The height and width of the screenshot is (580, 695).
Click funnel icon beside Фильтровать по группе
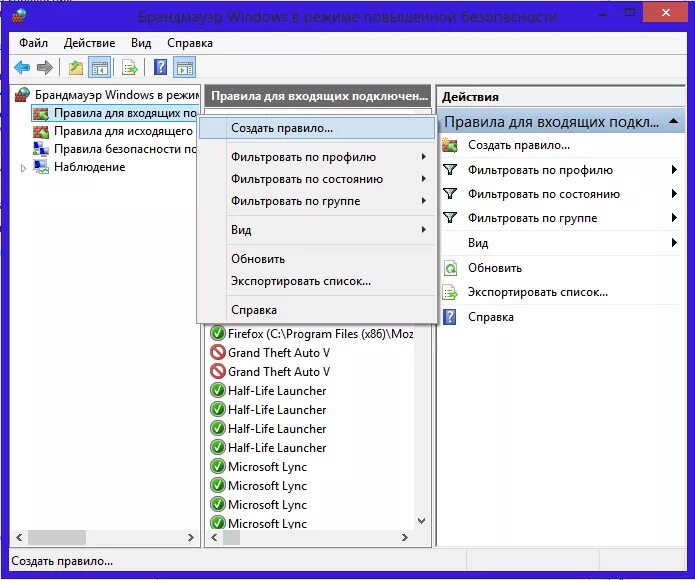(450, 218)
